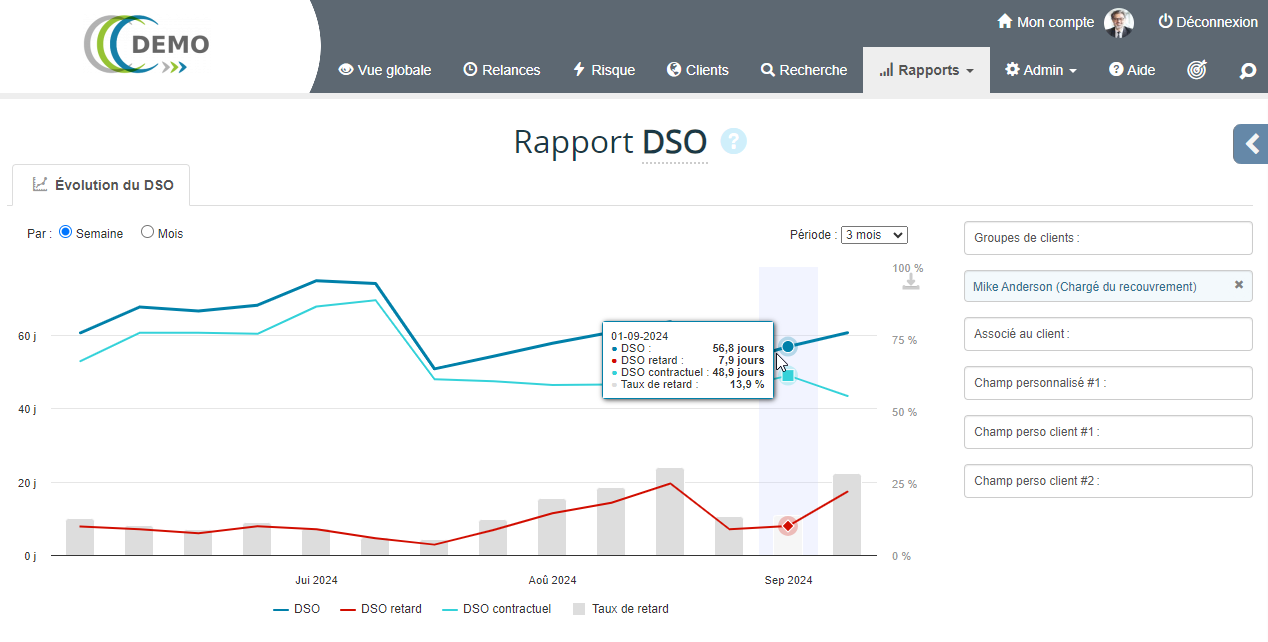Screen dimensions: 1268x642
Task: Click the Groupes de clients filter field
Action: click(1108, 238)
